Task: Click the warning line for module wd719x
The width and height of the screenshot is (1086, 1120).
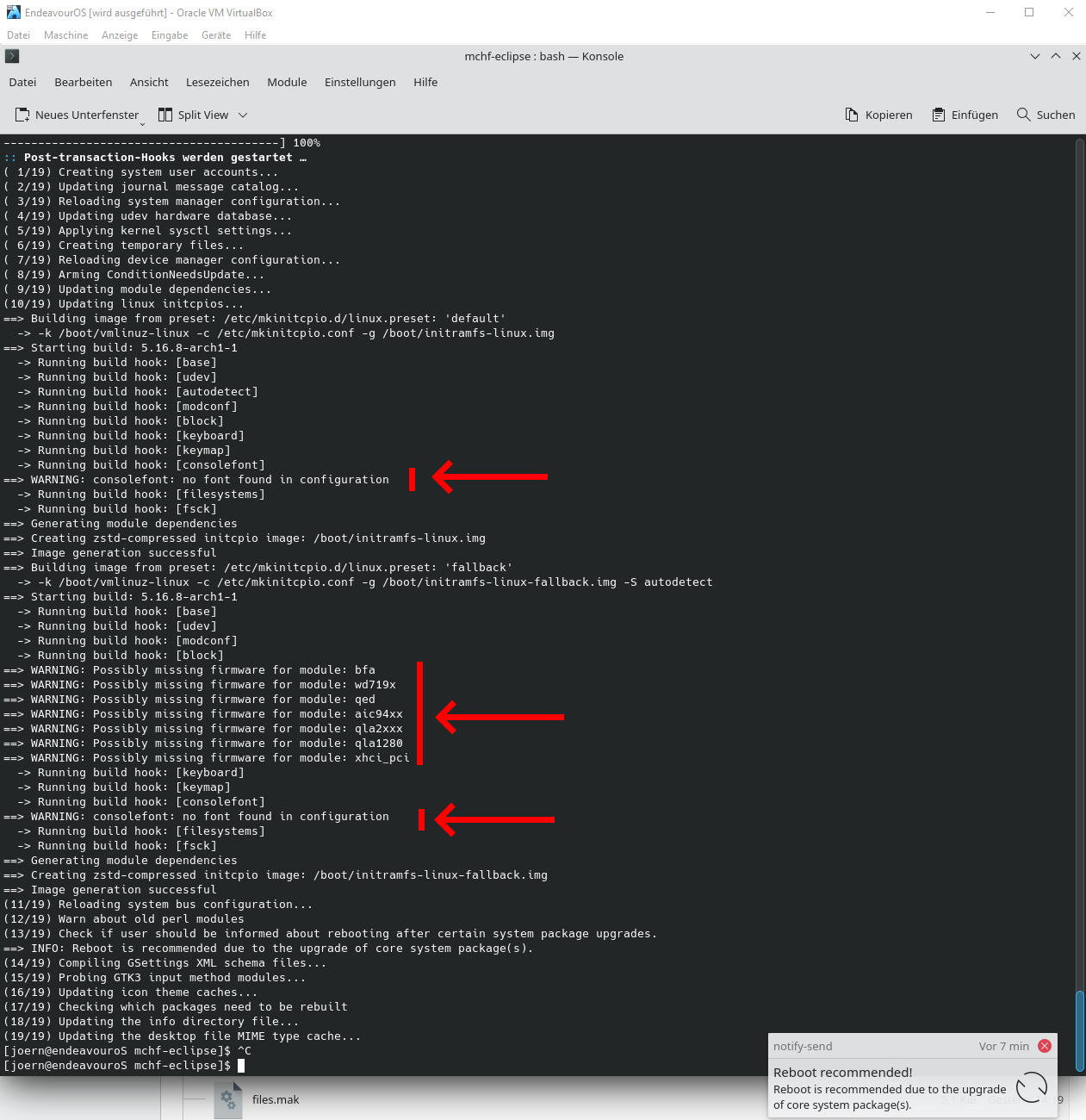Action: point(200,685)
